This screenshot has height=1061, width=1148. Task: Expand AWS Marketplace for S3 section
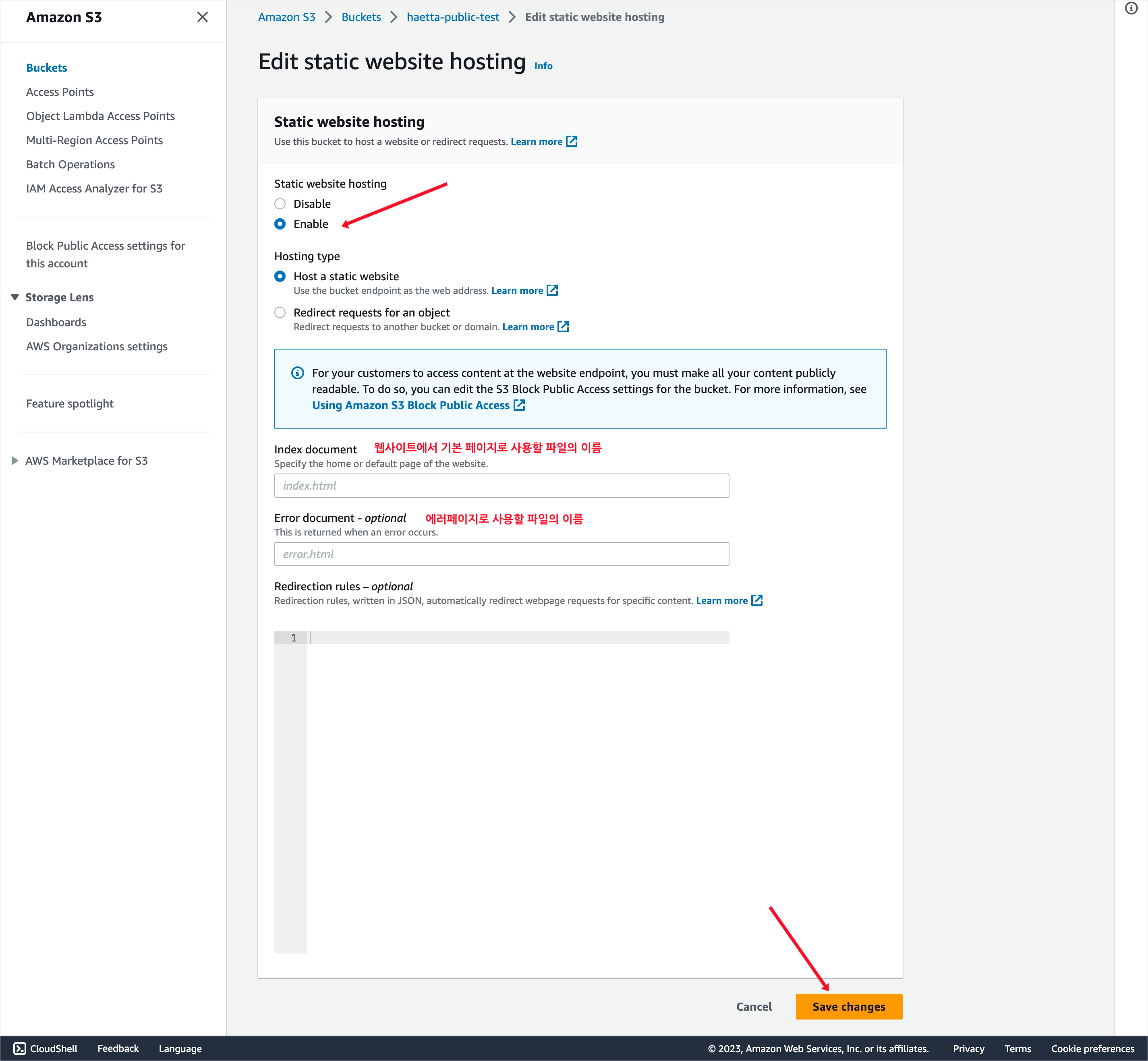pyautogui.click(x=15, y=461)
